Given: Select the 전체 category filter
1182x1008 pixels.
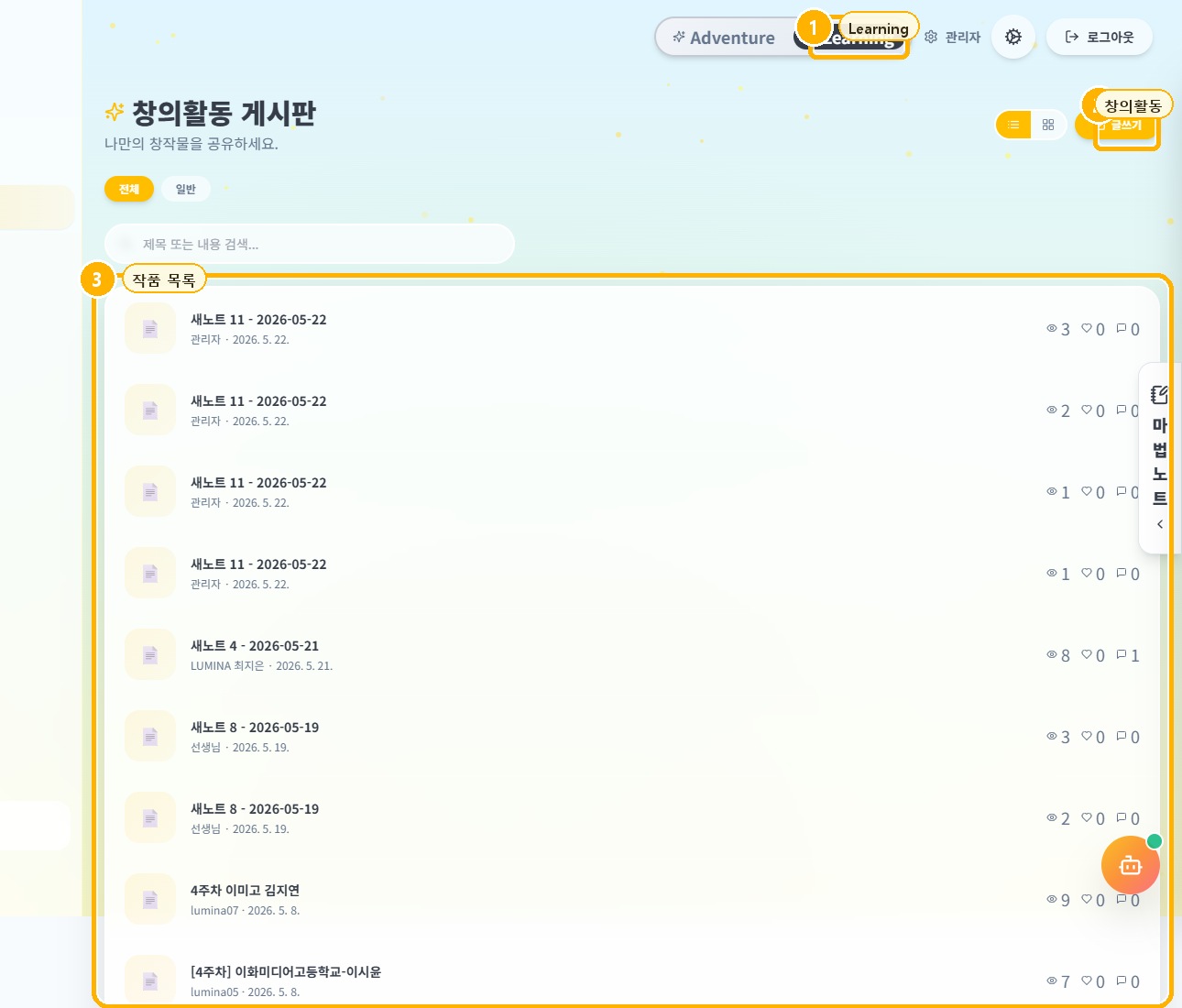Looking at the screenshot, I should point(129,189).
